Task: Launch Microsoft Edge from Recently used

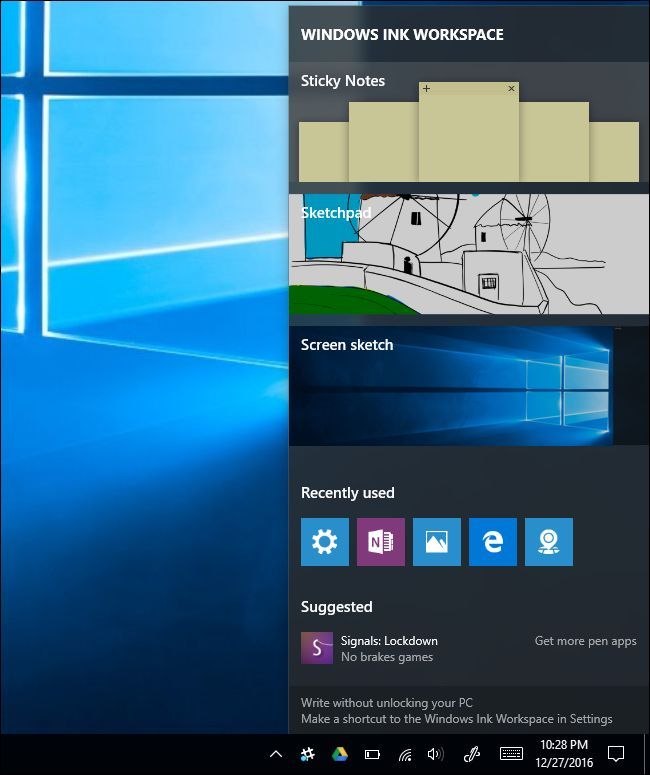Action: click(x=493, y=542)
